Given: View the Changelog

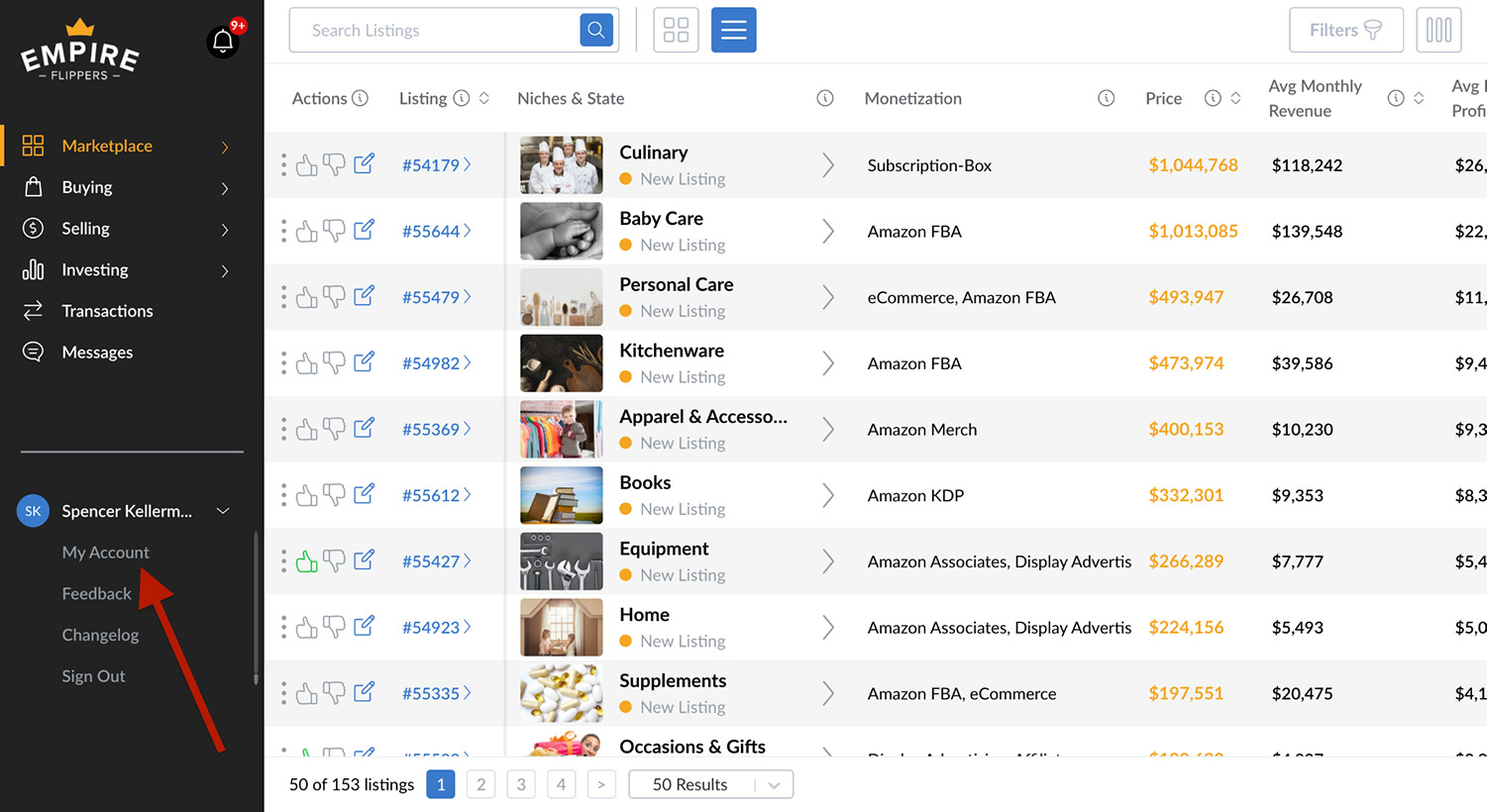Looking at the screenshot, I should [100, 635].
